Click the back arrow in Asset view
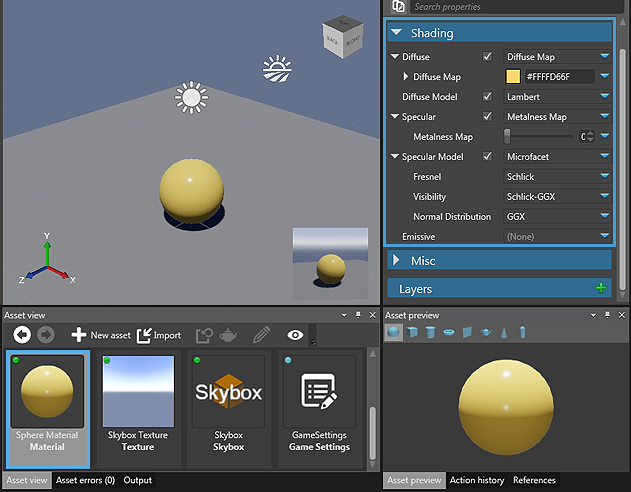 (22, 335)
